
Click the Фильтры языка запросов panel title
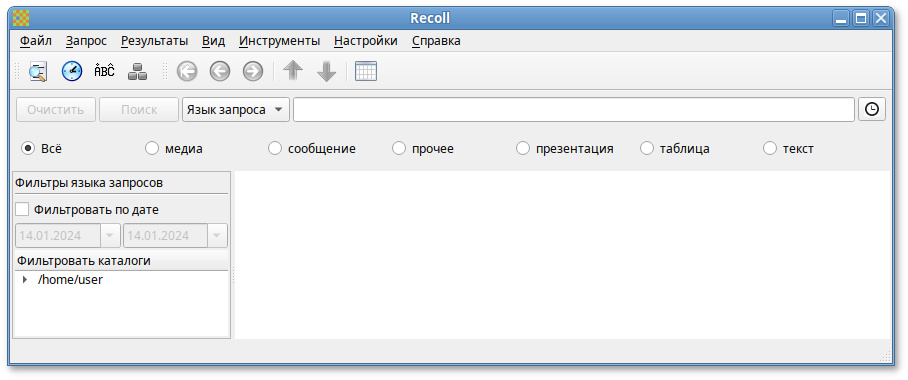pyautogui.click(x=89, y=183)
